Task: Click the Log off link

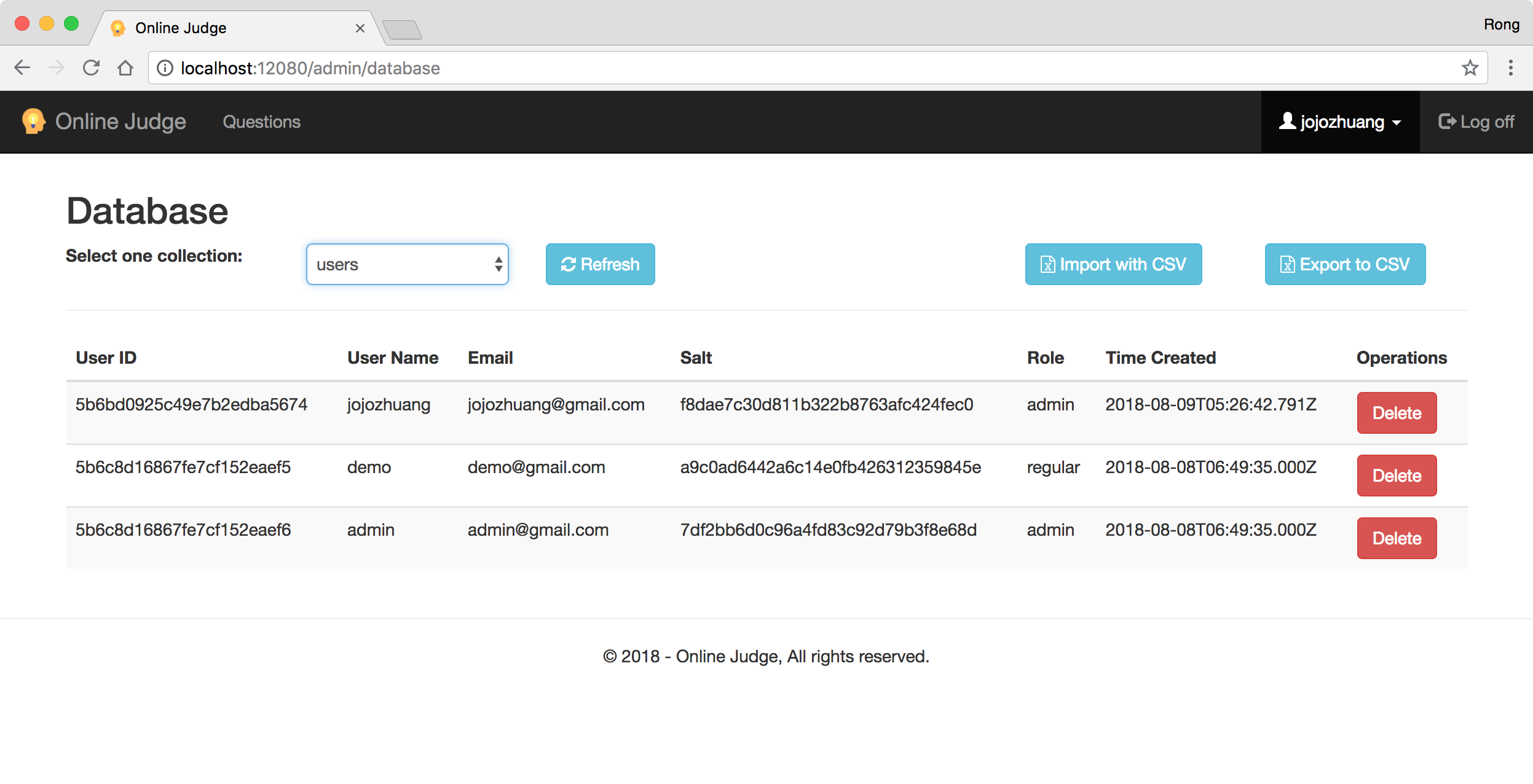Action: [x=1476, y=122]
